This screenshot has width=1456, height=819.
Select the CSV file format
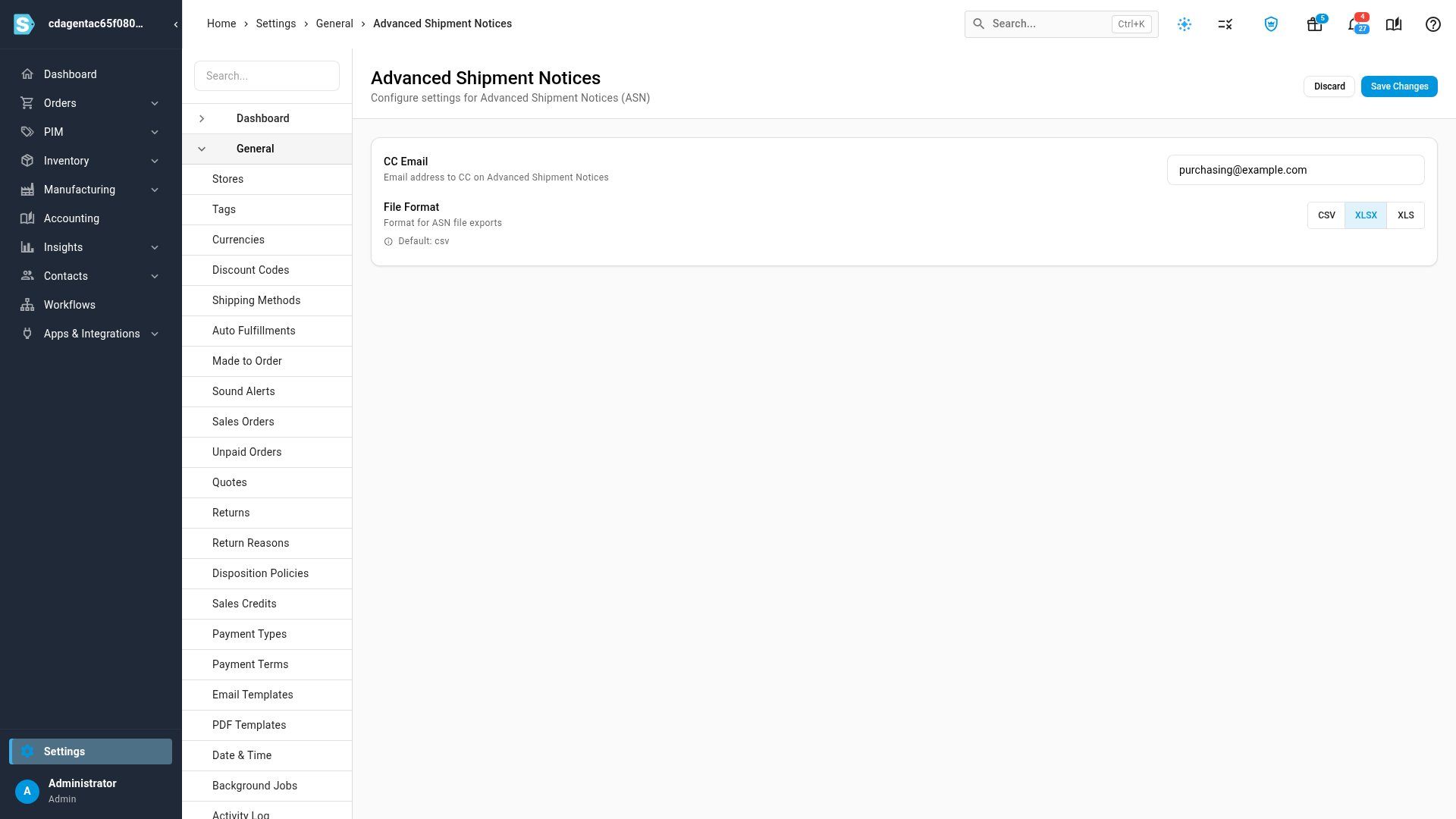(1326, 215)
